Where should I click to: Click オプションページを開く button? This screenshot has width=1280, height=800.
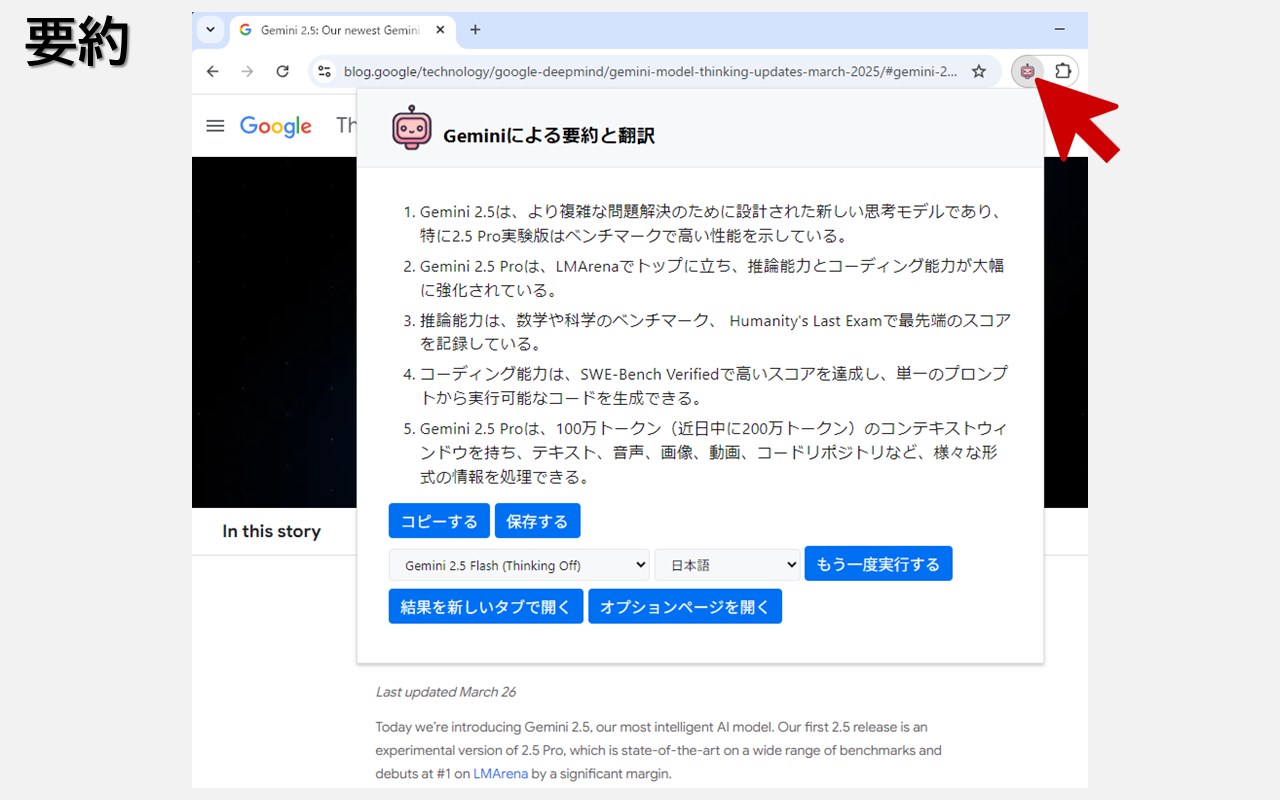[x=685, y=607]
